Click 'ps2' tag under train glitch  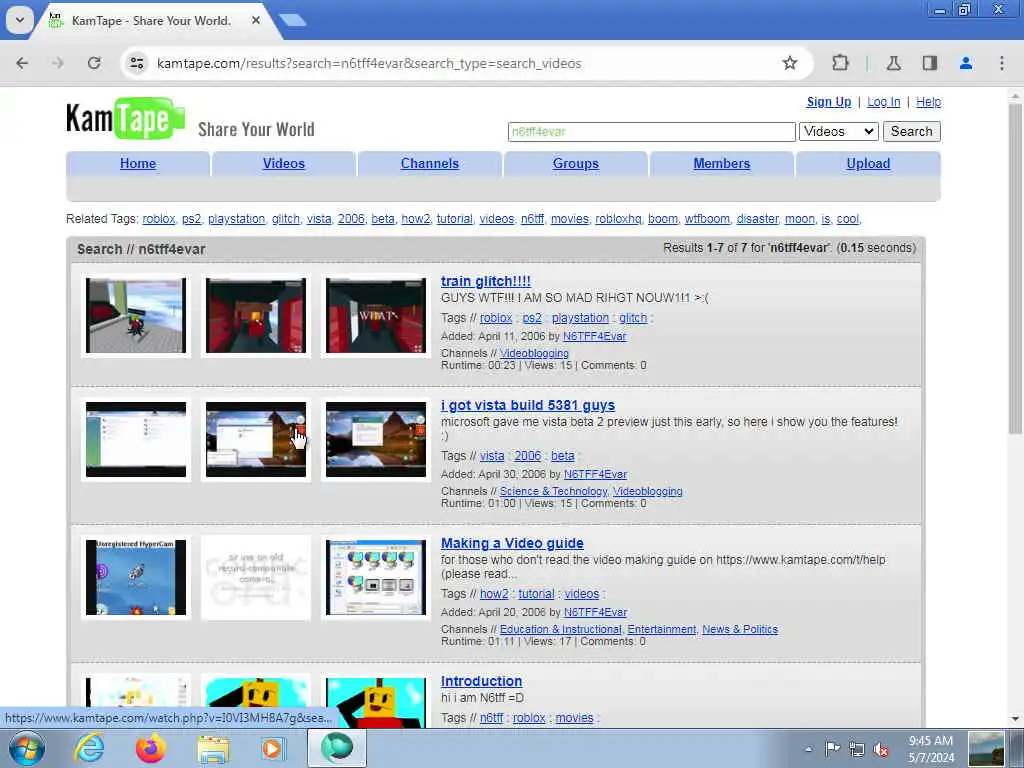point(532,318)
